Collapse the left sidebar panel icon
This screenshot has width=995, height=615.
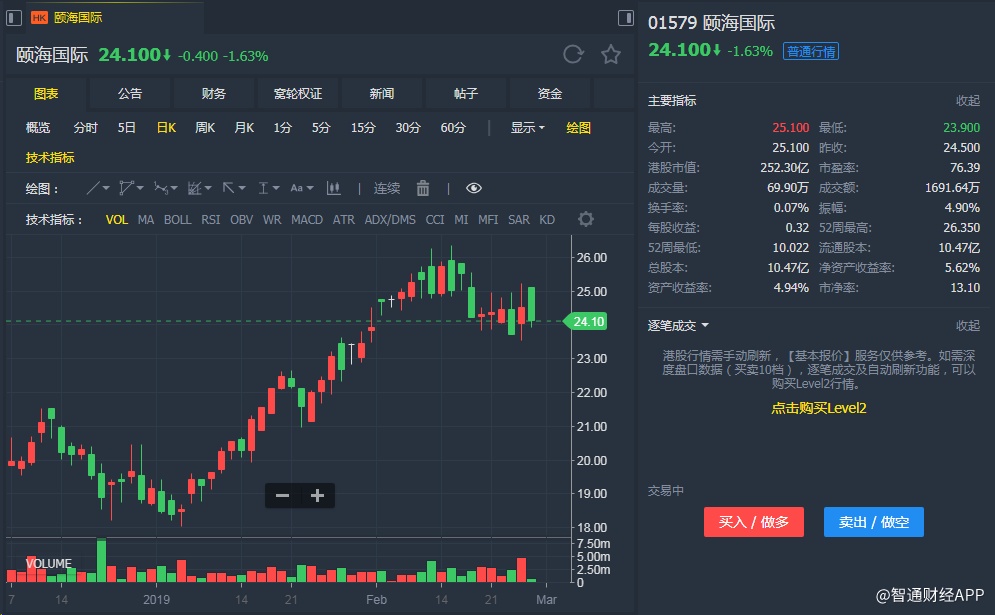pyautogui.click(x=14, y=17)
